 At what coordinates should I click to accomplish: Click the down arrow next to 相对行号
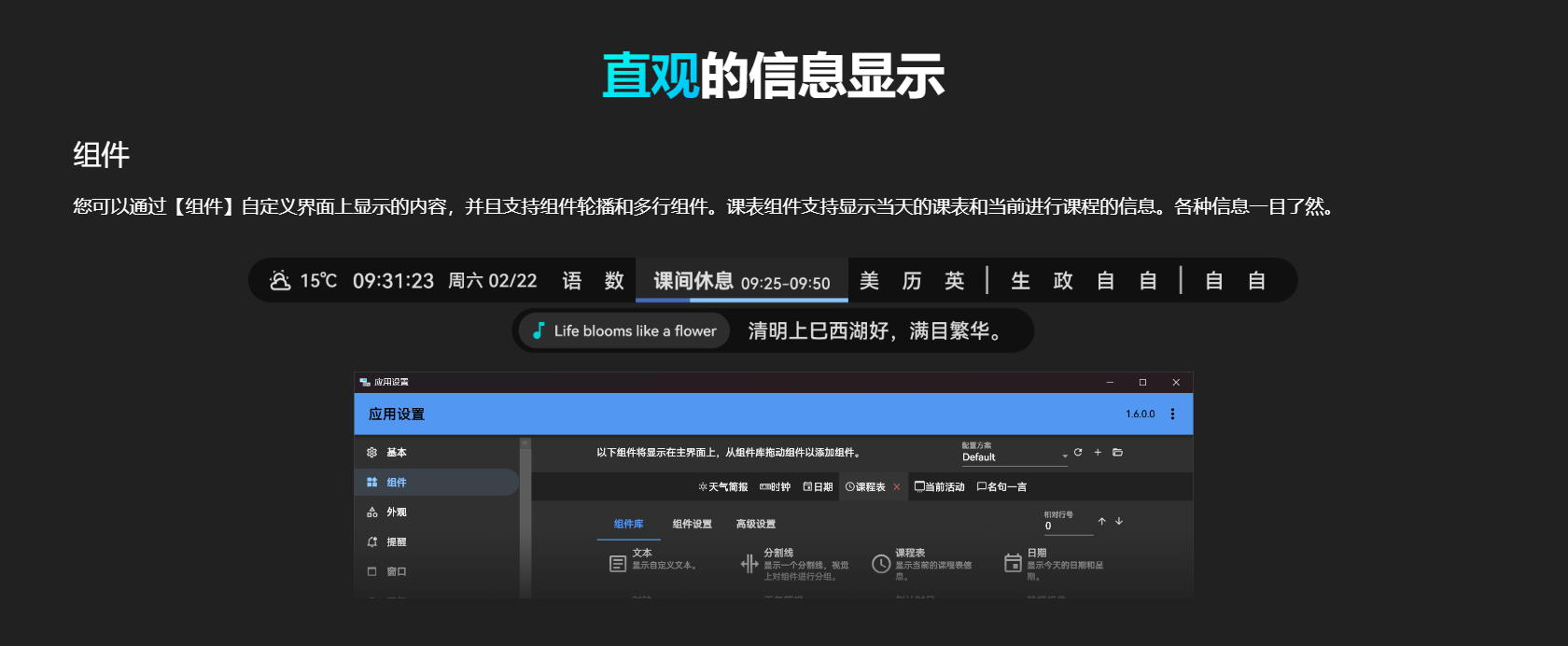point(1119,521)
